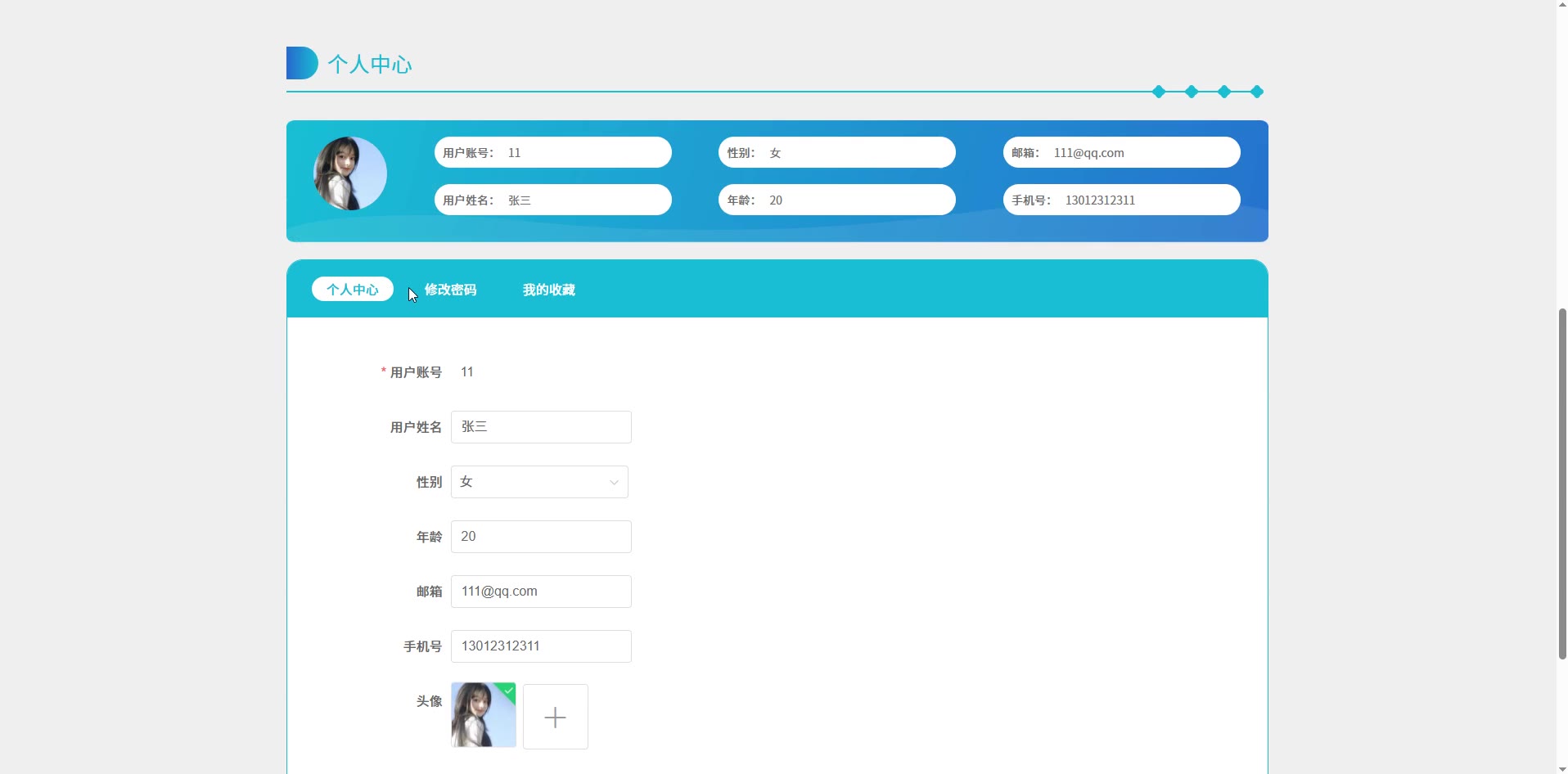The image size is (1568, 774).
Task: Click the blue 个人中心 heading logo icon
Action: tap(301, 63)
